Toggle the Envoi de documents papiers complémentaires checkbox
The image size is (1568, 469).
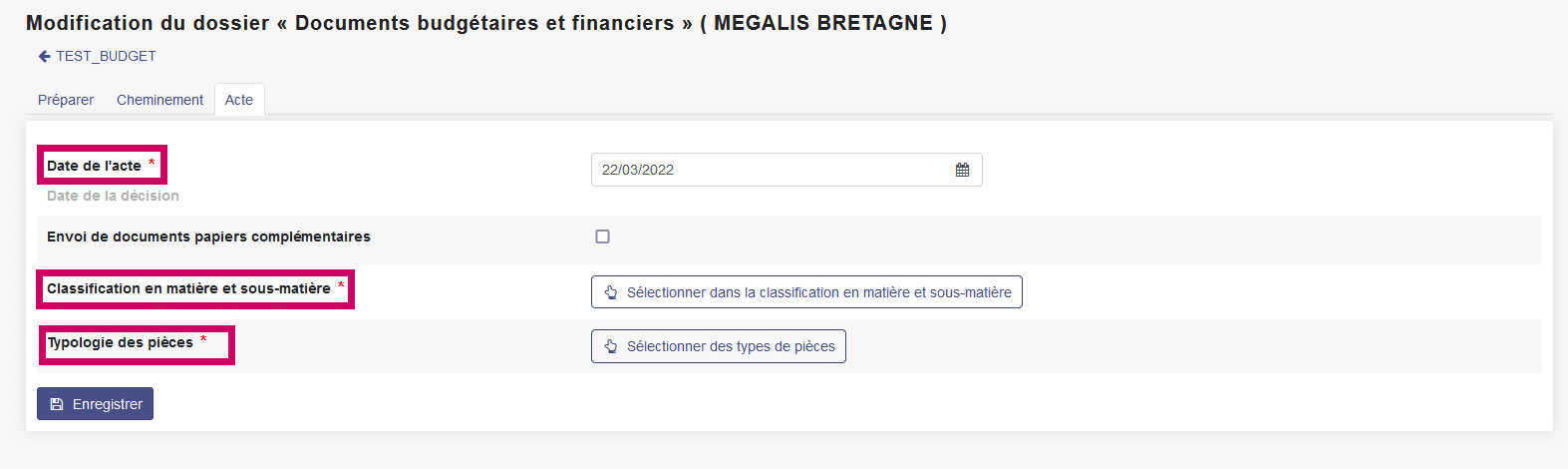pos(602,236)
